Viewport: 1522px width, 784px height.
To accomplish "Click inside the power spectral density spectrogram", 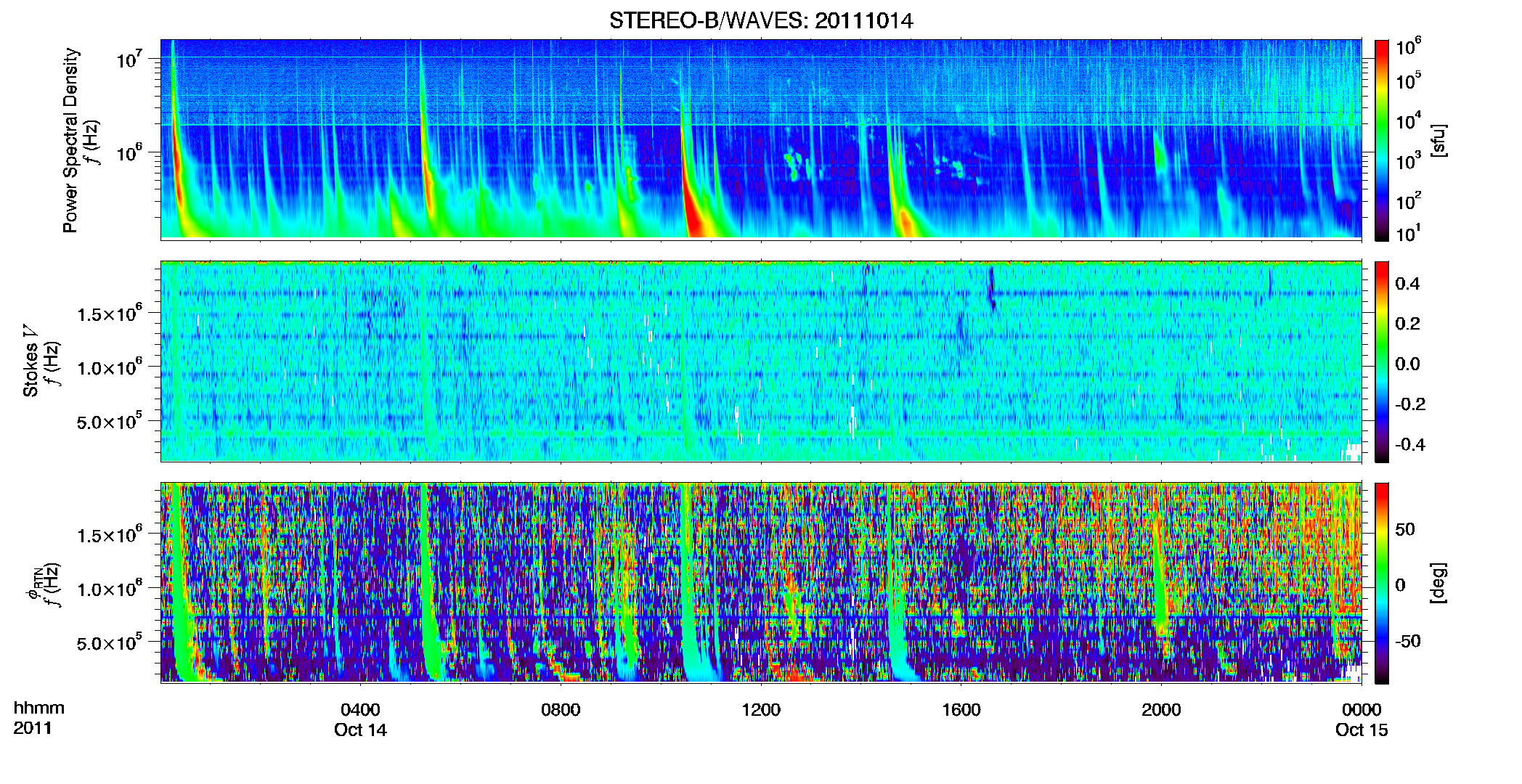I will (761, 139).
